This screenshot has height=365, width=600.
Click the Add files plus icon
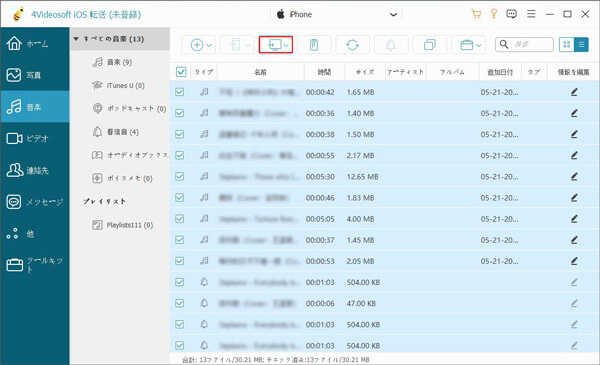[x=197, y=45]
